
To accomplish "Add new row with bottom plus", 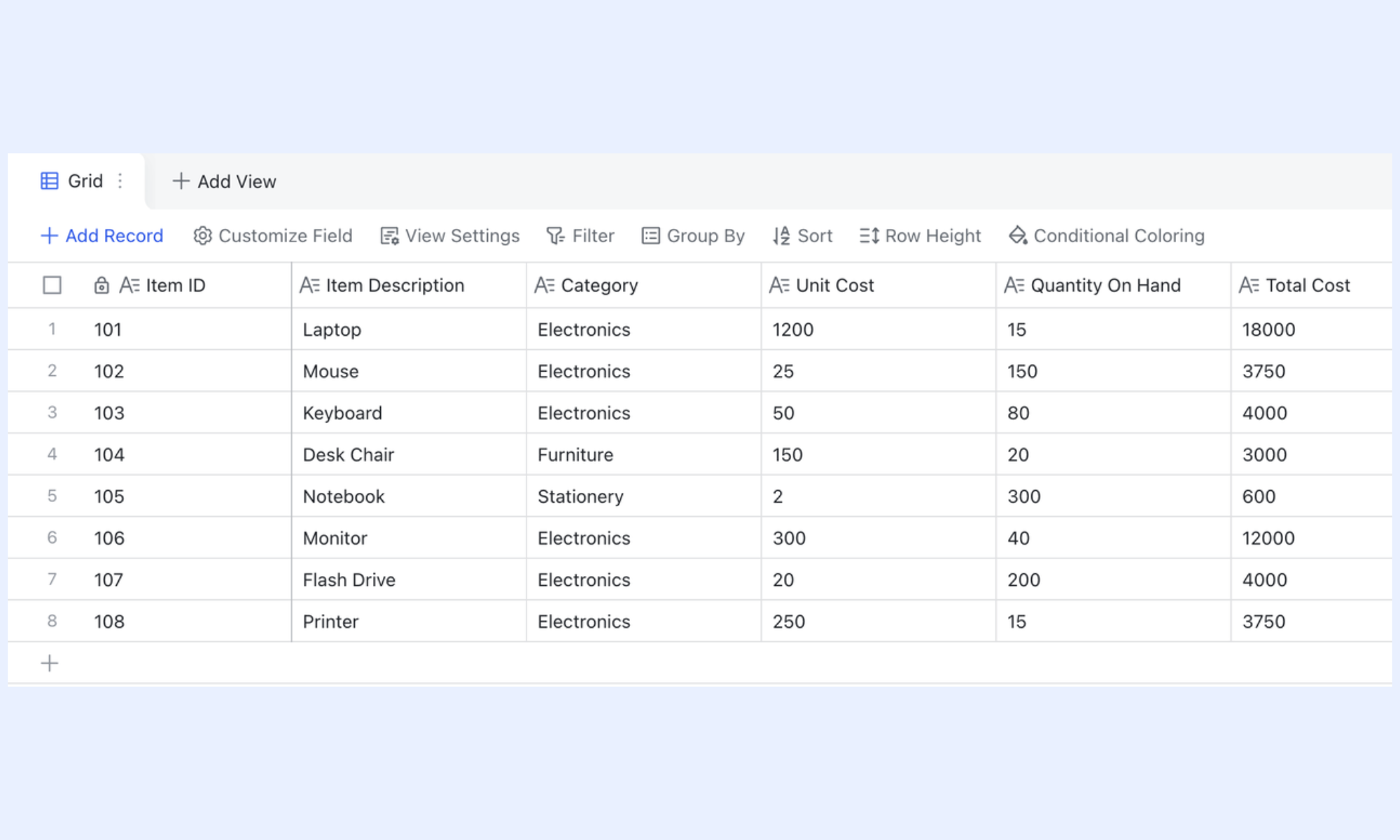I will coord(50,663).
